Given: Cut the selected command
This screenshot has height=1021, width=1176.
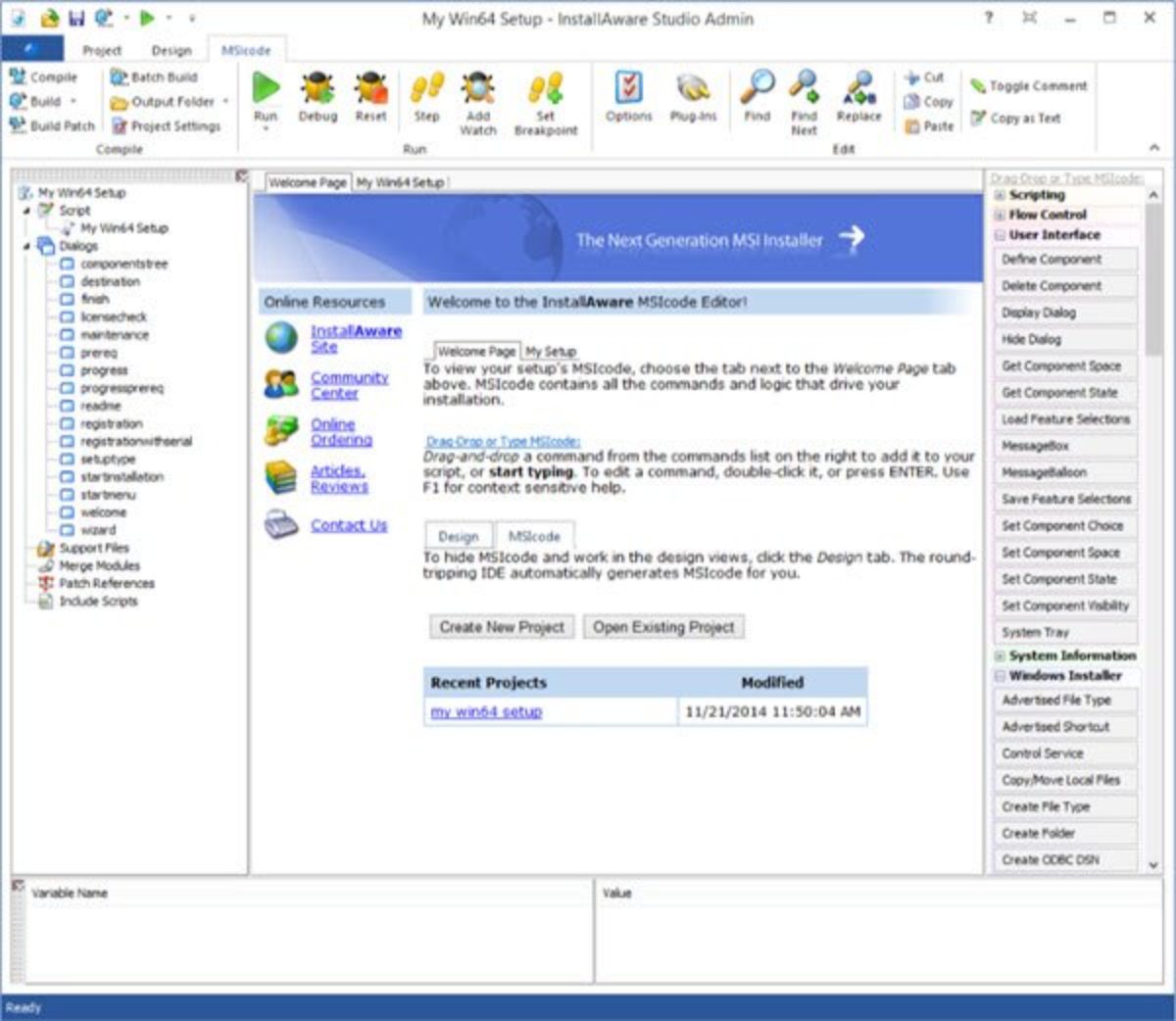Looking at the screenshot, I should 924,77.
